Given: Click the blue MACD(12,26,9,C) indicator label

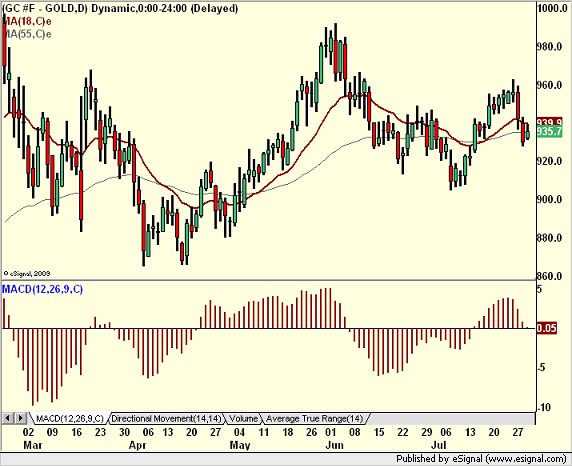Looking at the screenshot, I should [x=43, y=289].
